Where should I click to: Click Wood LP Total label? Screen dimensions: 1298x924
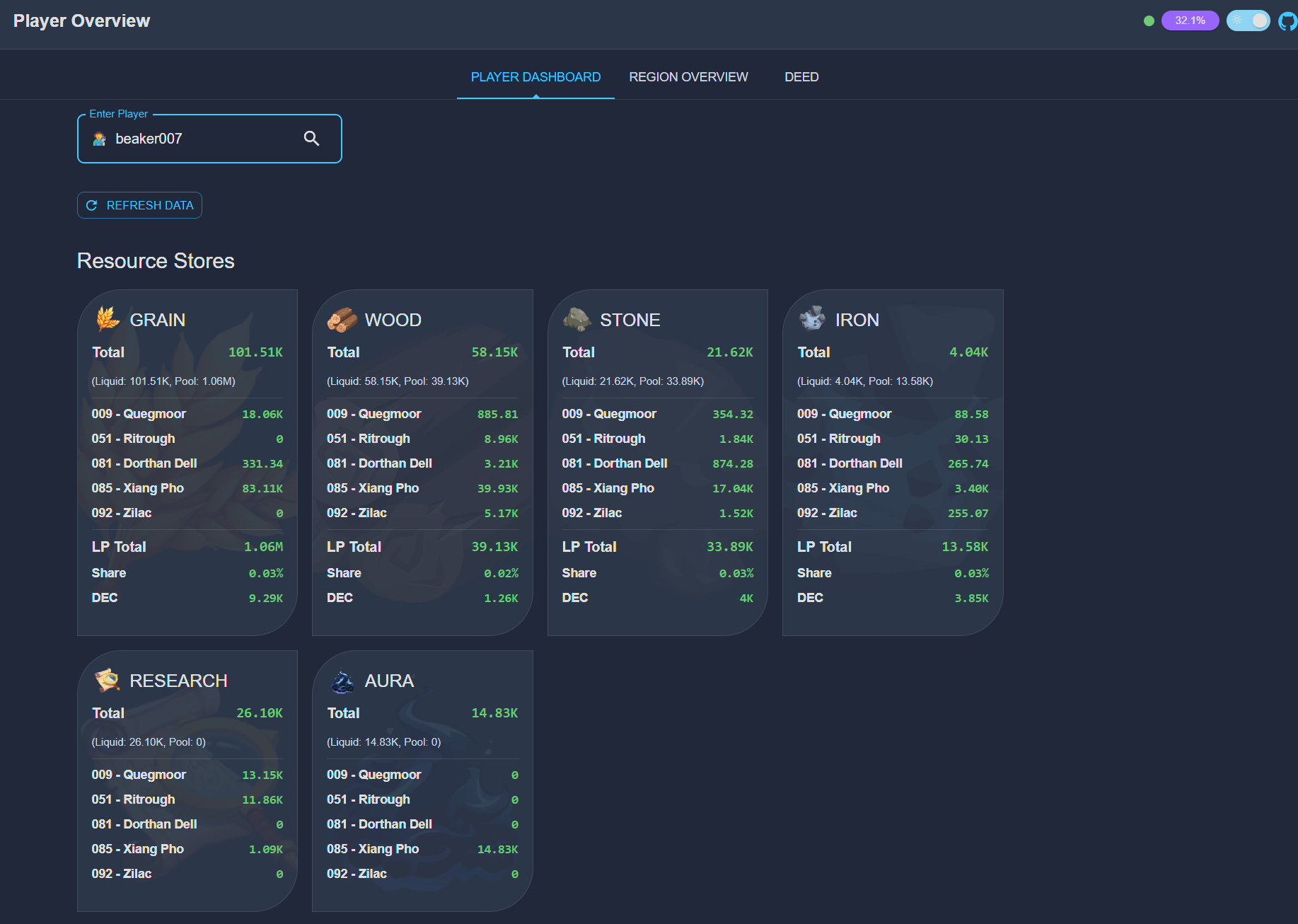click(354, 547)
